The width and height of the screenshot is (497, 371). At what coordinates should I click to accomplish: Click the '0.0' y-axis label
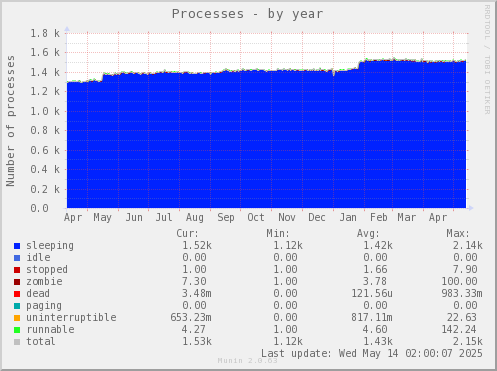39,209
